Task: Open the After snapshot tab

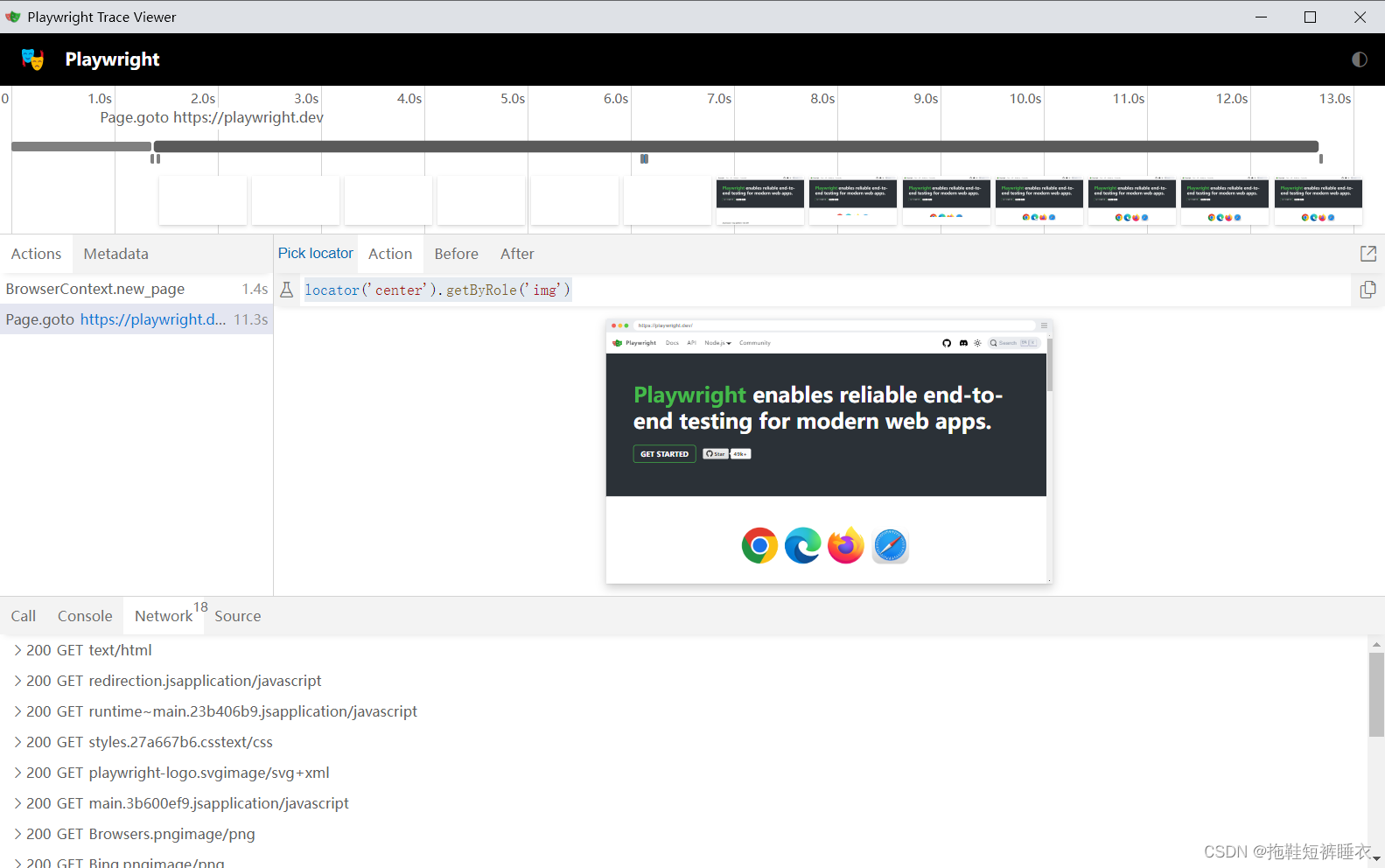Action: tap(517, 254)
